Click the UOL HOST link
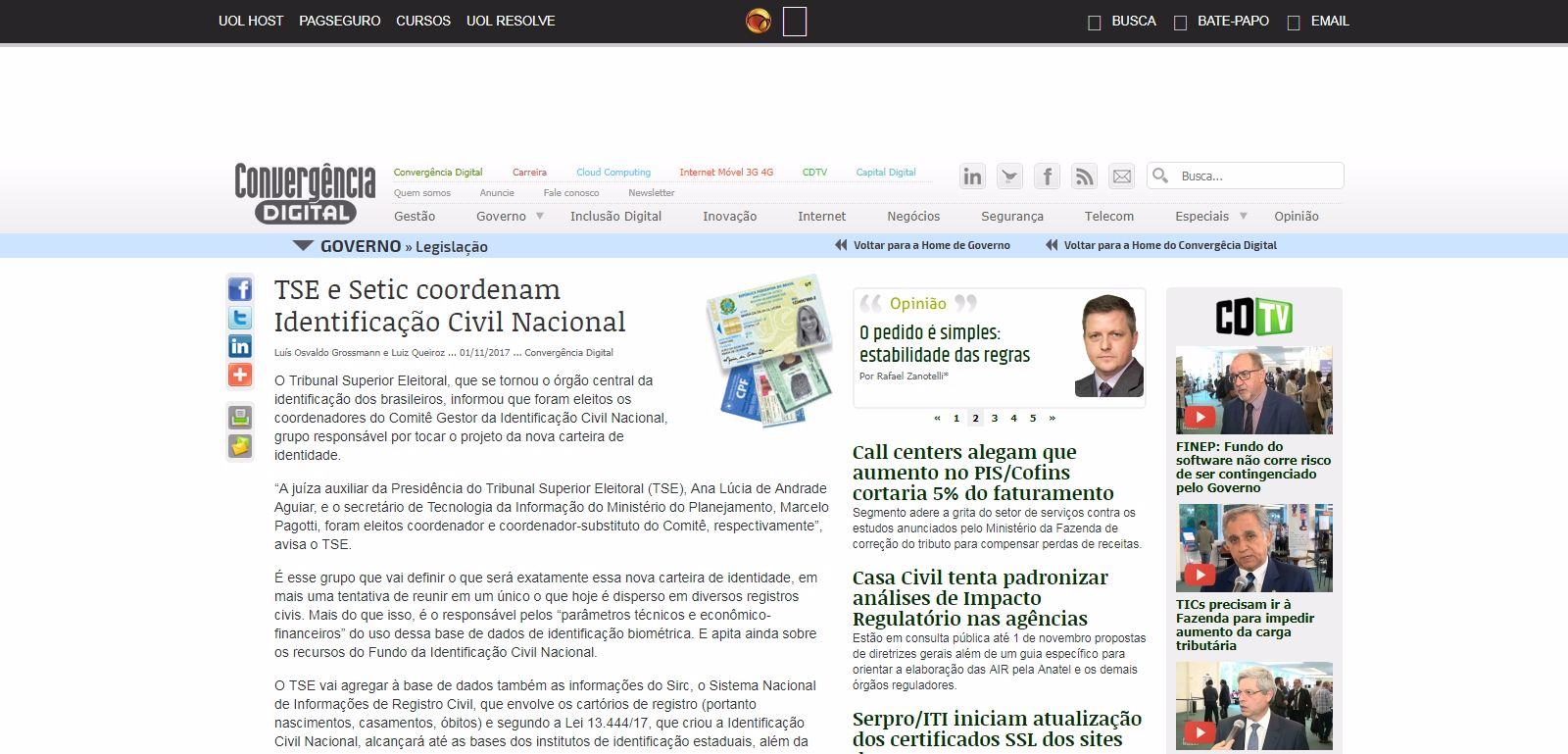Viewport: 1568px width, 754px height. pyautogui.click(x=251, y=21)
